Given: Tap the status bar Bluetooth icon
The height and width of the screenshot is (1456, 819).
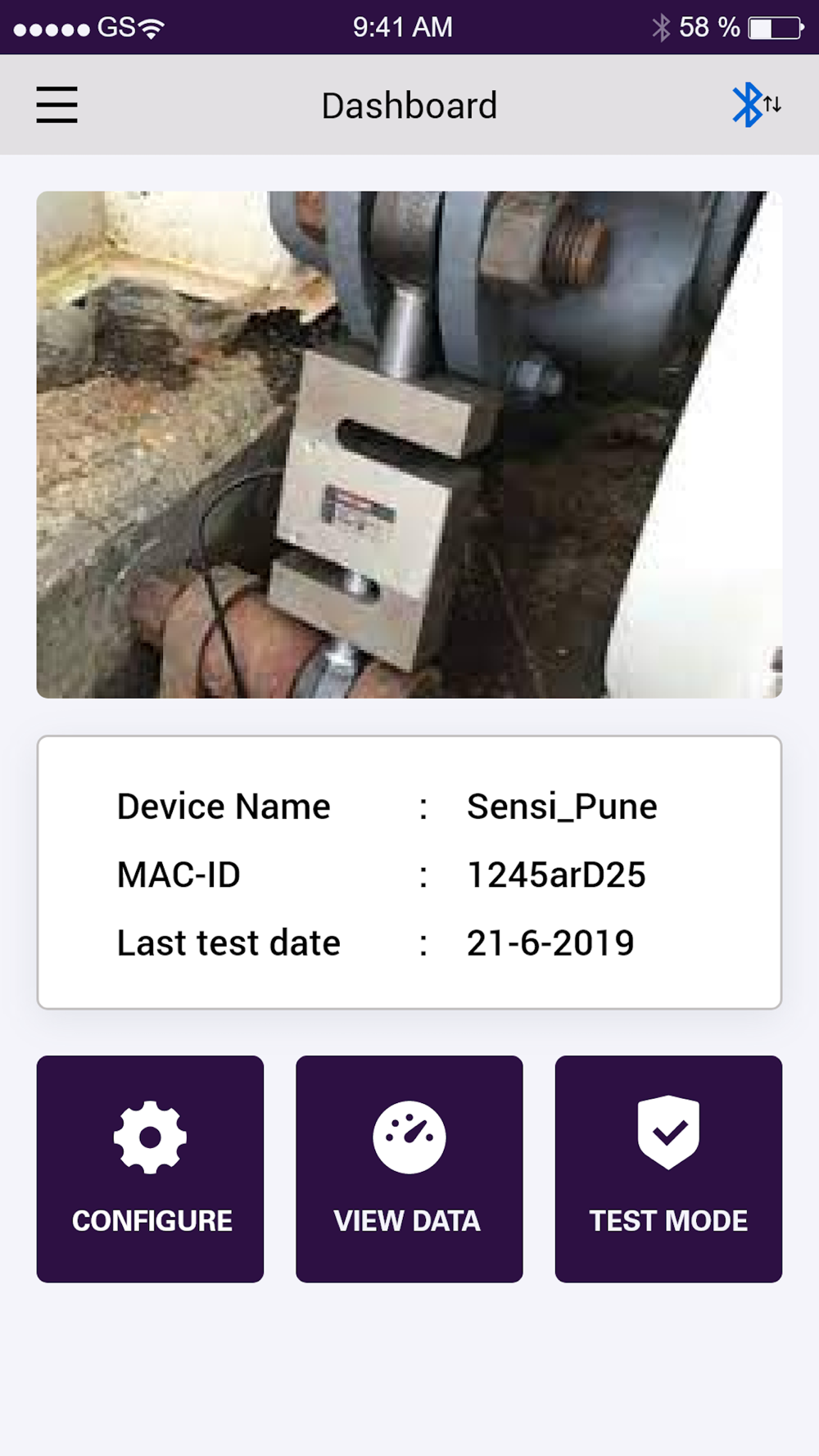Looking at the screenshot, I should (x=661, y=28).
